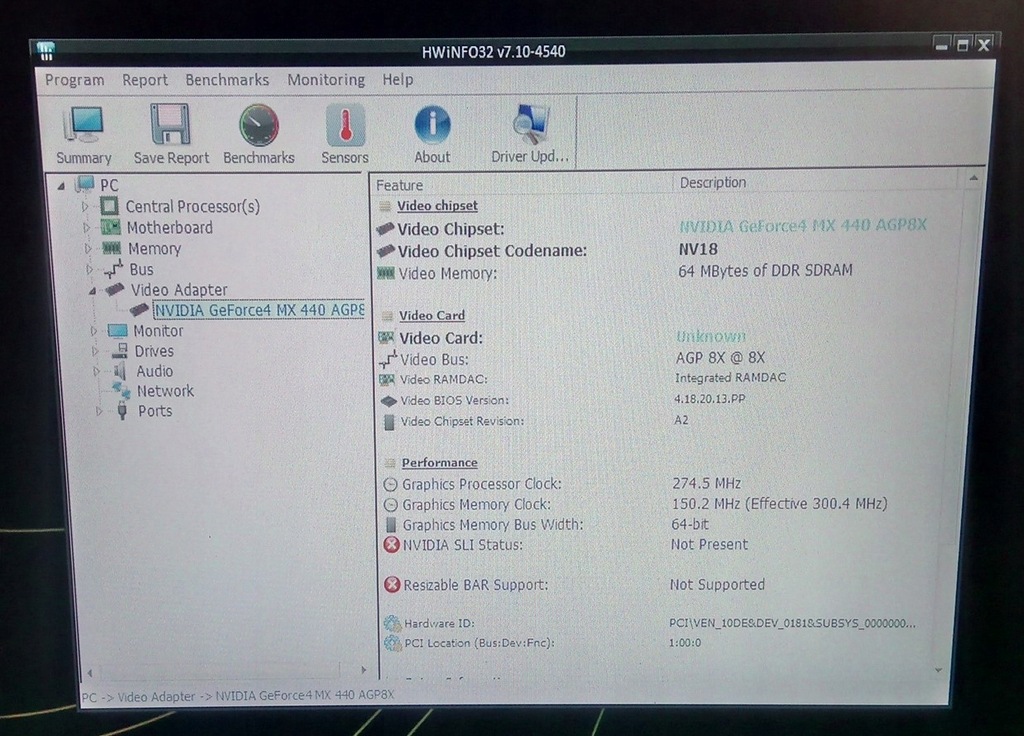Click the Memory module icon in tree

(x=112, y=248)
